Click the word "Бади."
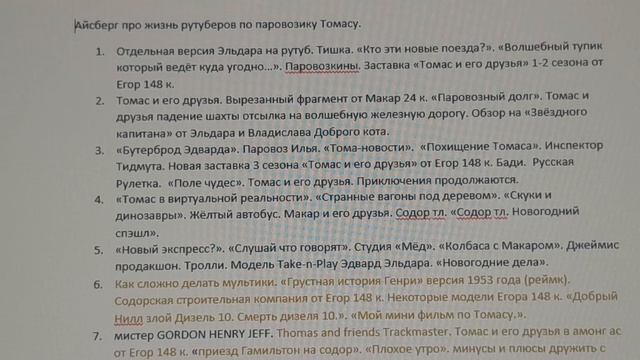The image size is (640, 360). point(511,162)
